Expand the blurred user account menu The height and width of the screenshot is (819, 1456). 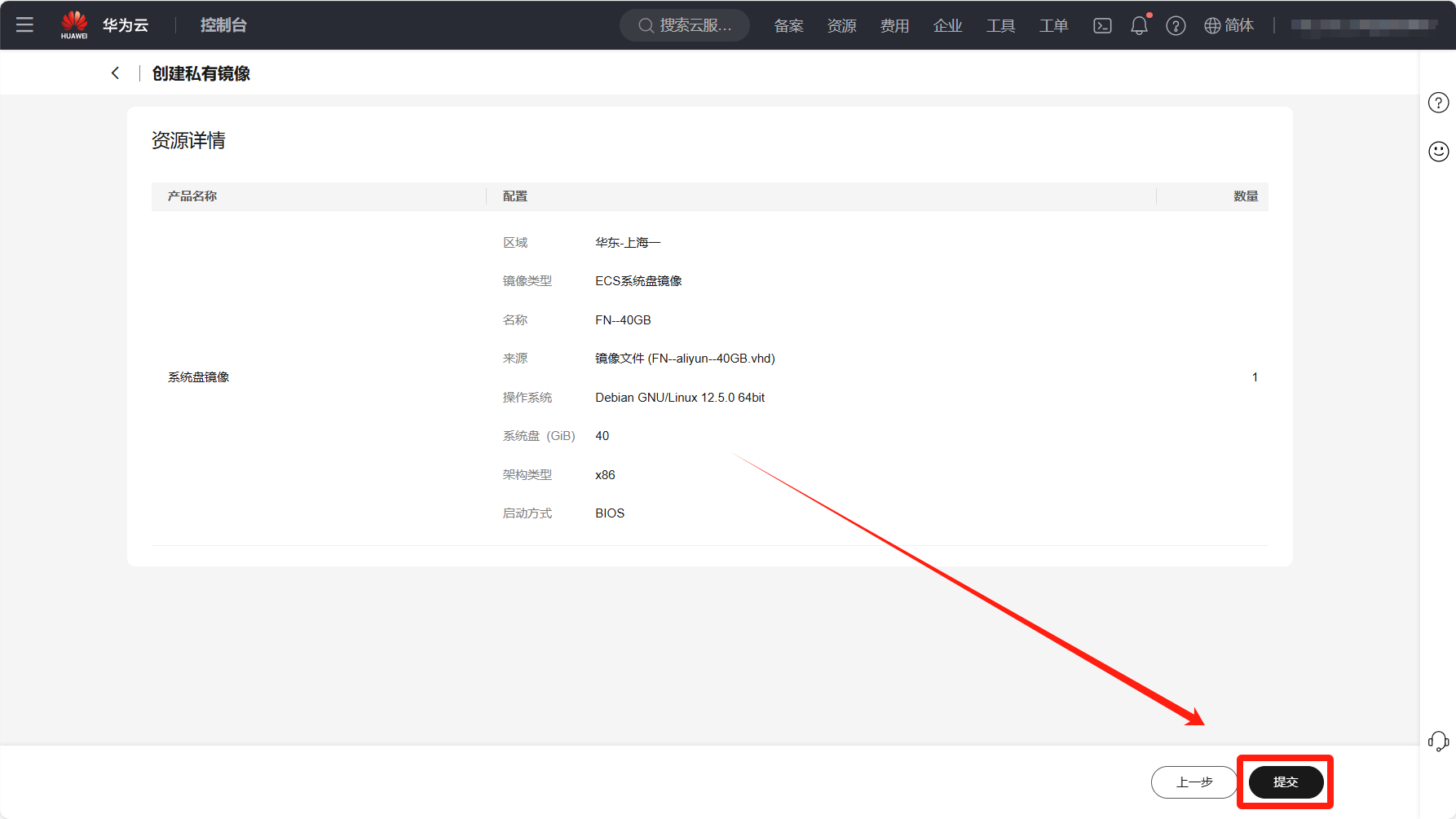tap(1363, 25)
